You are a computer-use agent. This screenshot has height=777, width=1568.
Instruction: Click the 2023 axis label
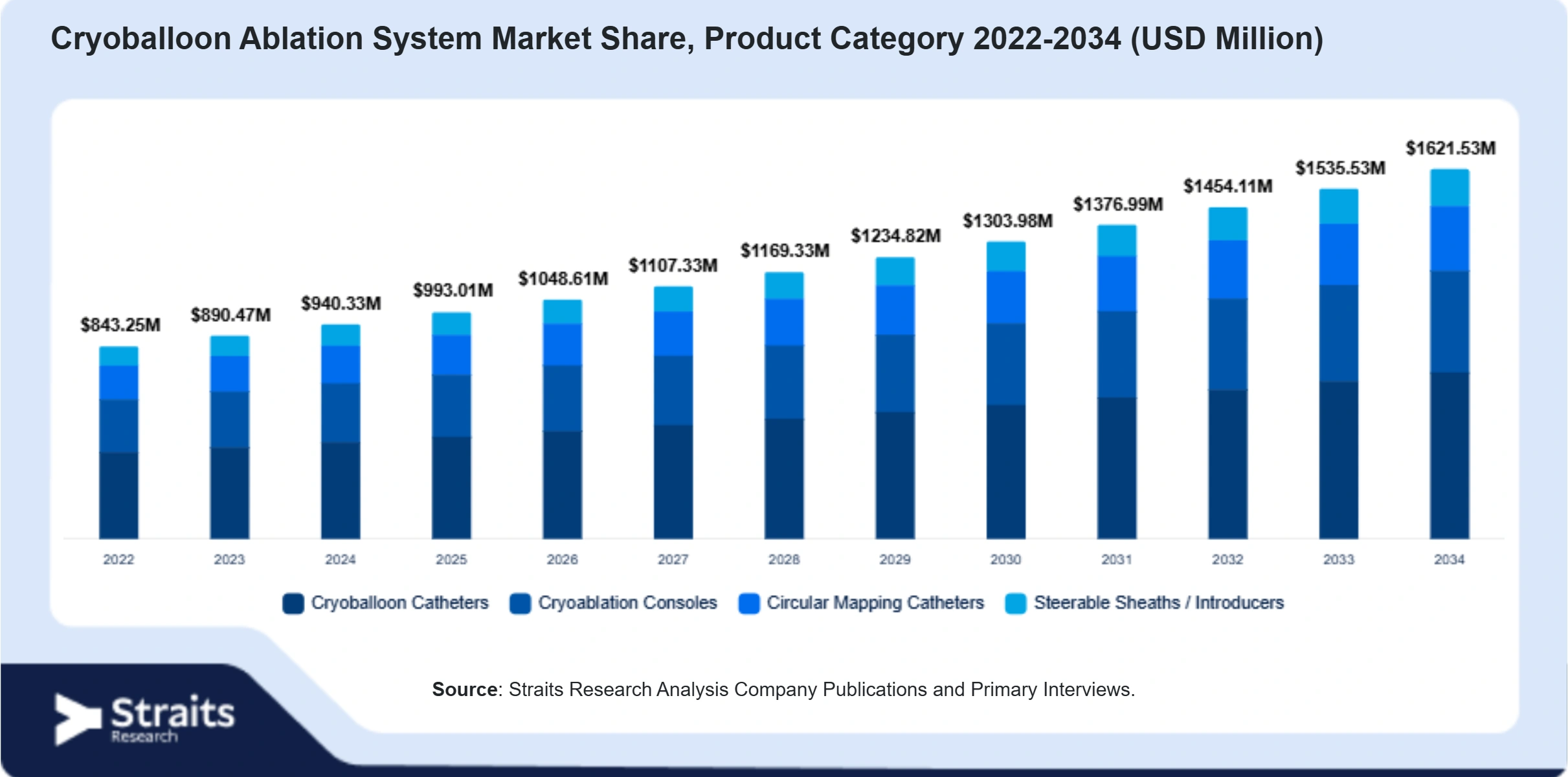(x=229, y=559)
